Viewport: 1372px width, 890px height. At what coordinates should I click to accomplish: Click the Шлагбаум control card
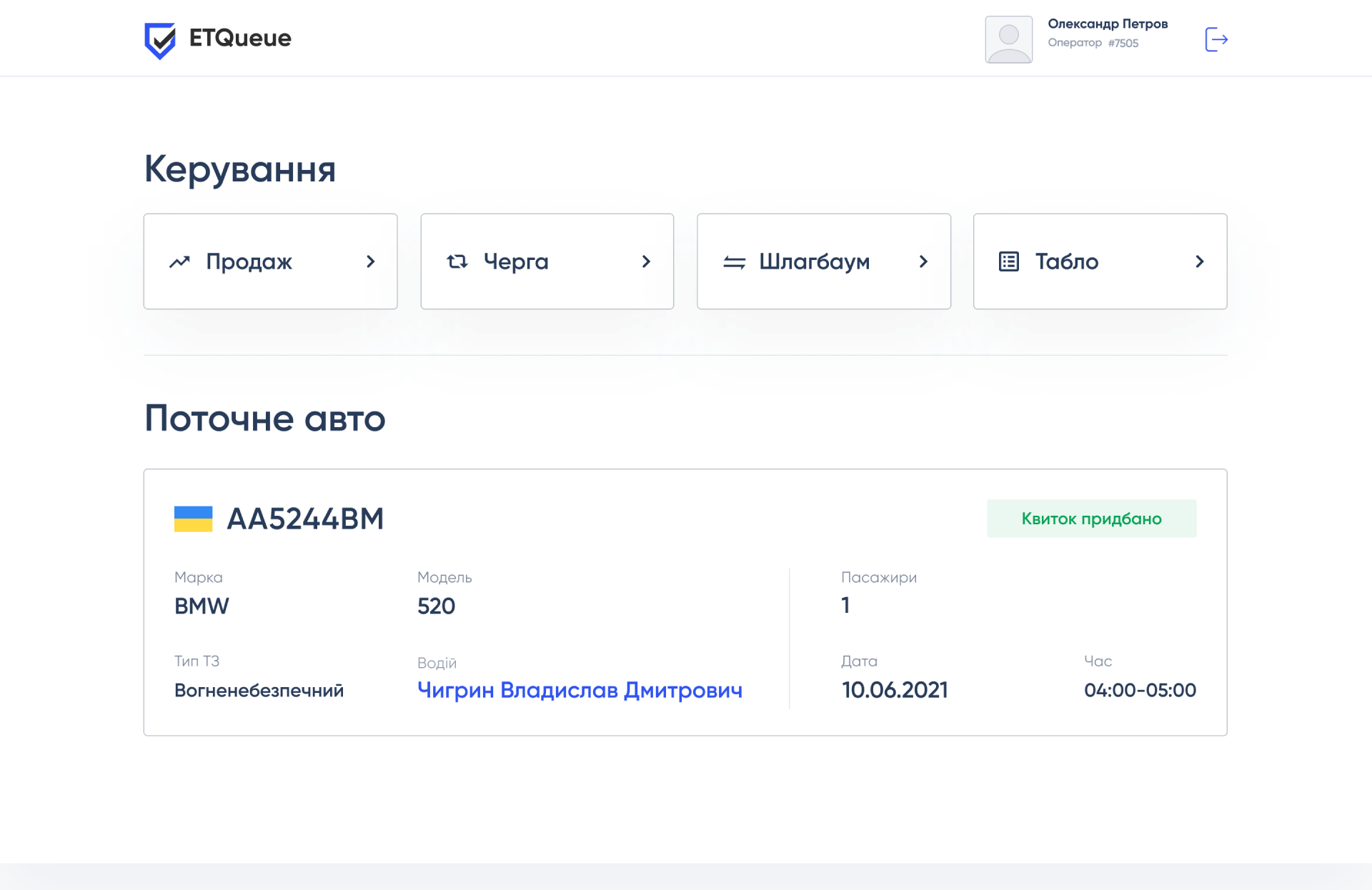[823, 261]
